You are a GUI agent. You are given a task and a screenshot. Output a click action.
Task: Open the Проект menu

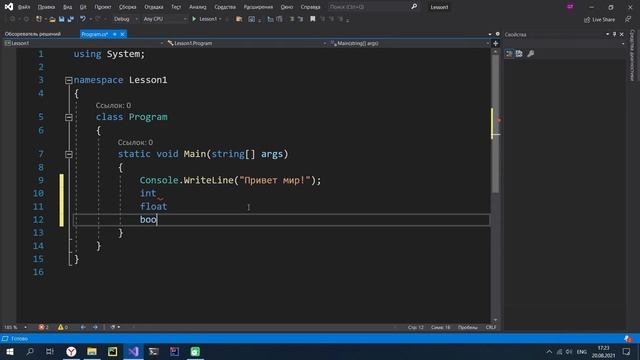coord(102,7)
